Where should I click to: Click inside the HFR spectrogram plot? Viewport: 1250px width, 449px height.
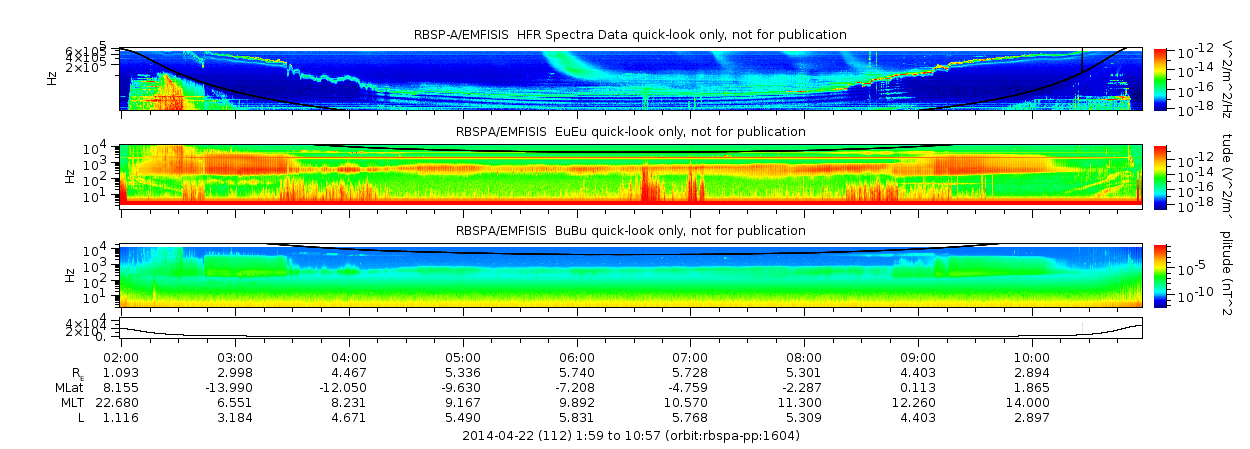point(631,78)
